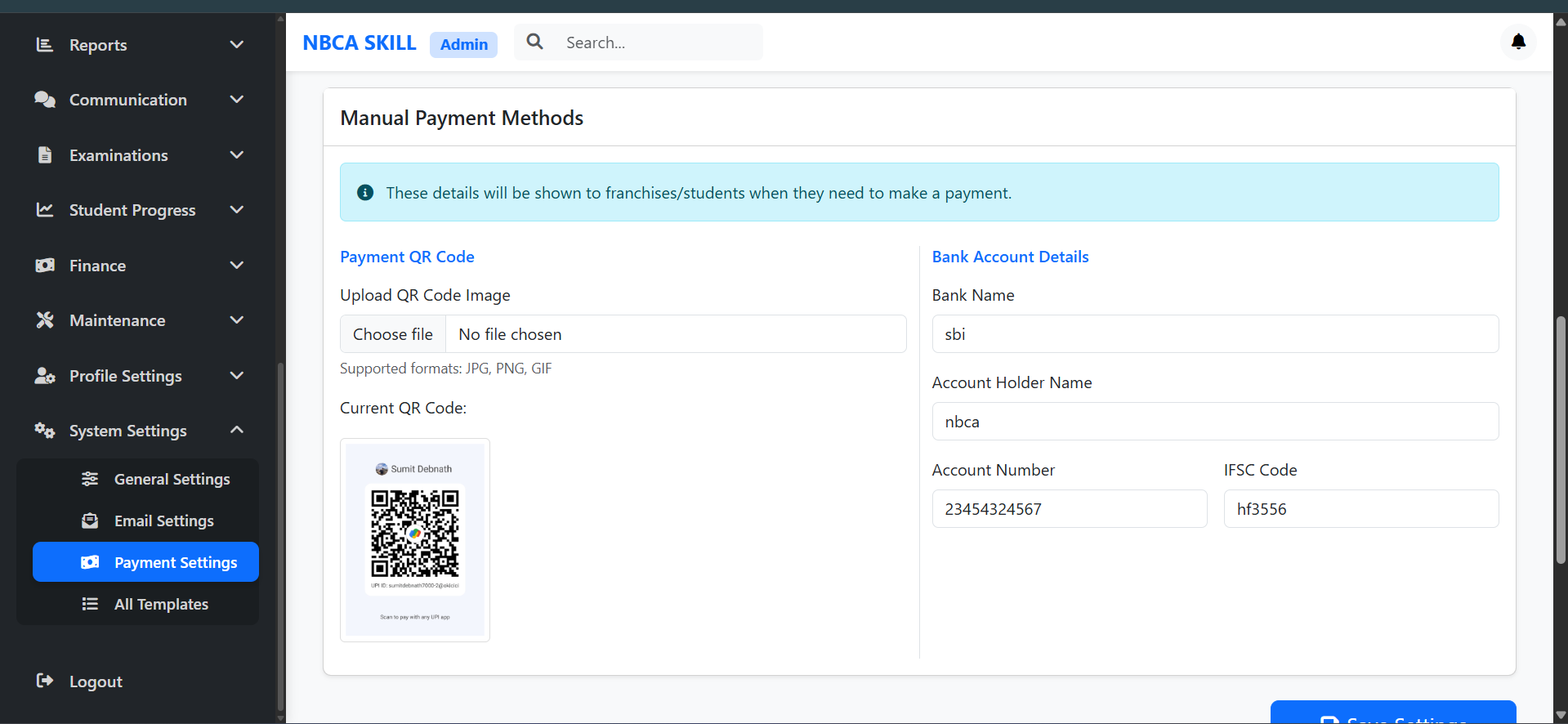Click the Reports chart icon in sidebar
The image size is (1568, 724).
[x=45, y=45]
